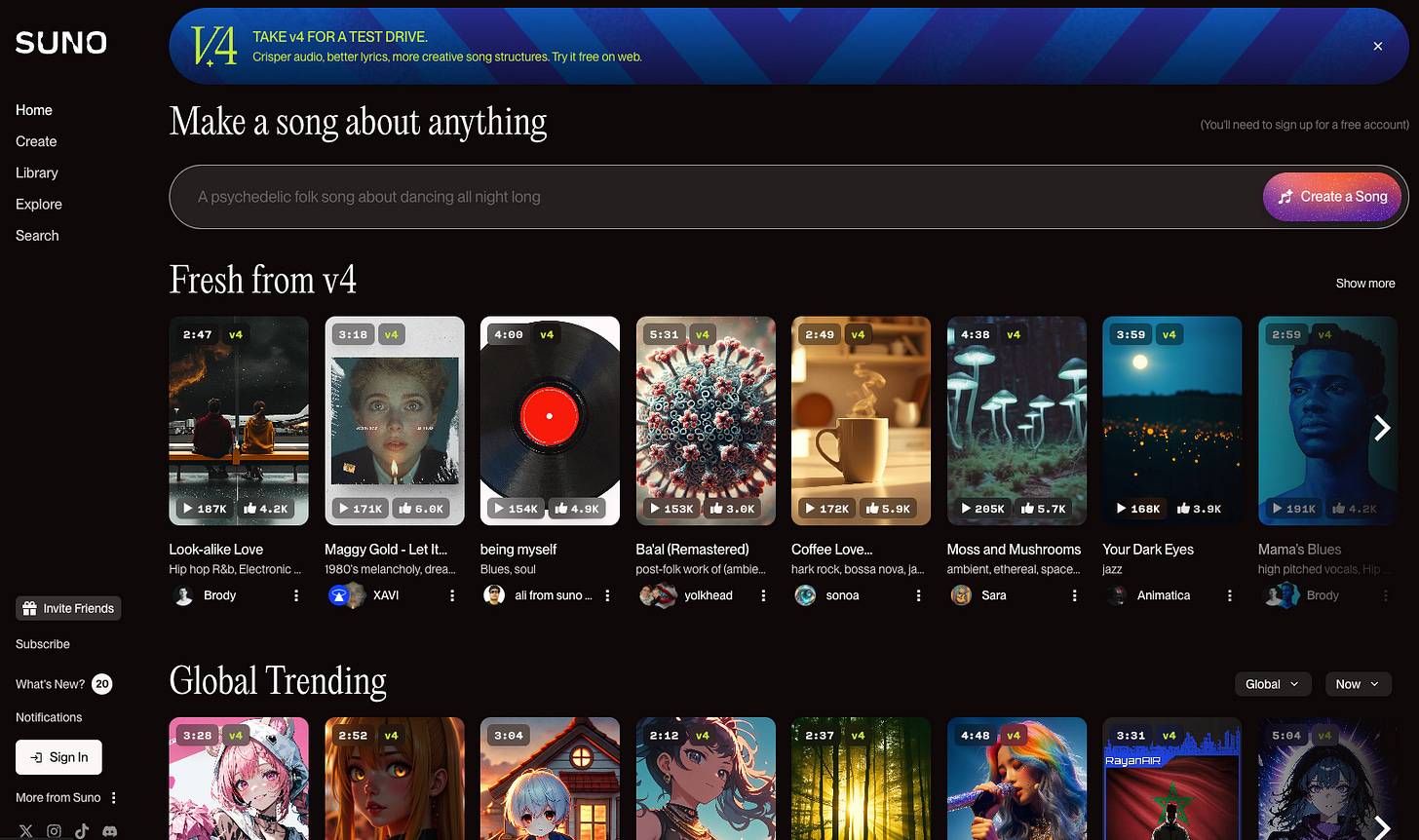The height and width of the screenshot is (840, 1419).
Task: Open Suno's TikTok icon link
Action: click(82, 830)
